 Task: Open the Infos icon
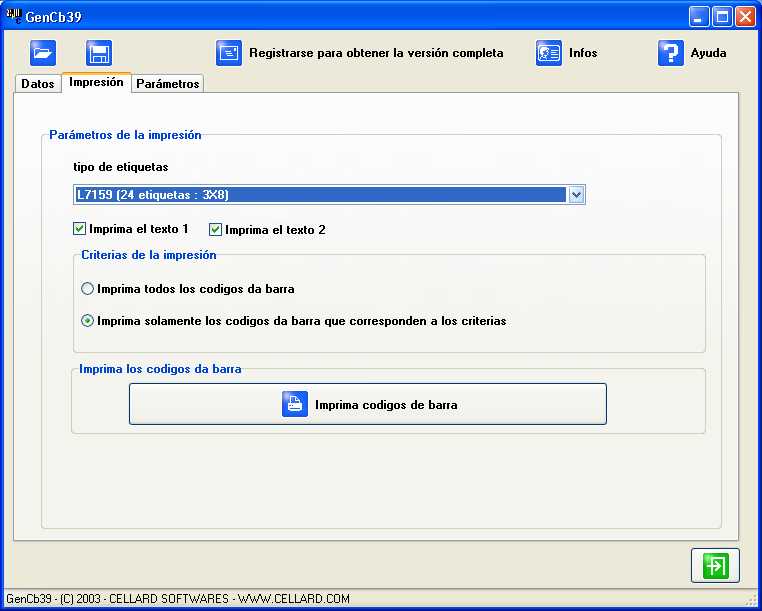click(x=549, y=53)
